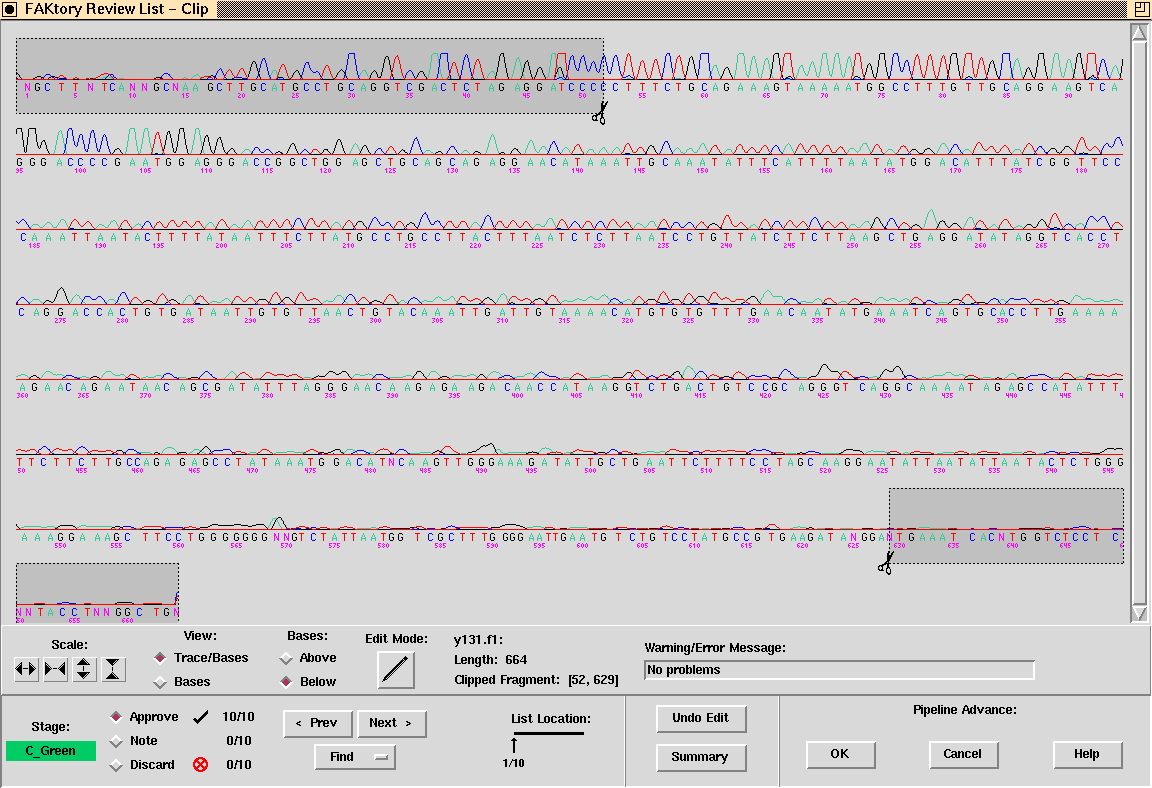Image resolution: width=1152 pixels, height=788 pixels.
Task: Click the Scale: label
Action: pyautogui.click(x=69, y=645)
